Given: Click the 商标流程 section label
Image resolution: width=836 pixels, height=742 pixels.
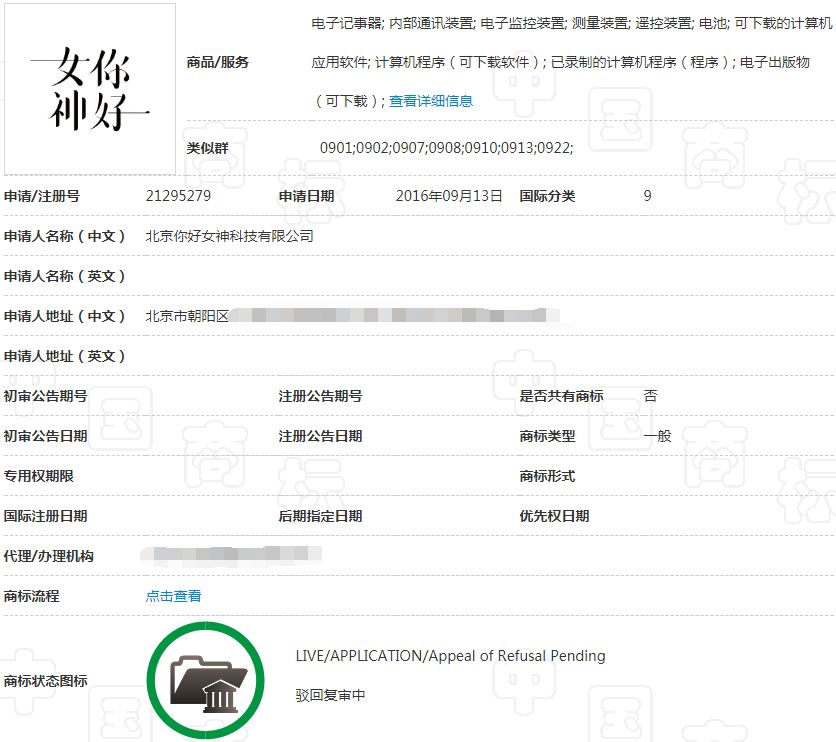Looking at the screenshot, I should click(32, 595).
